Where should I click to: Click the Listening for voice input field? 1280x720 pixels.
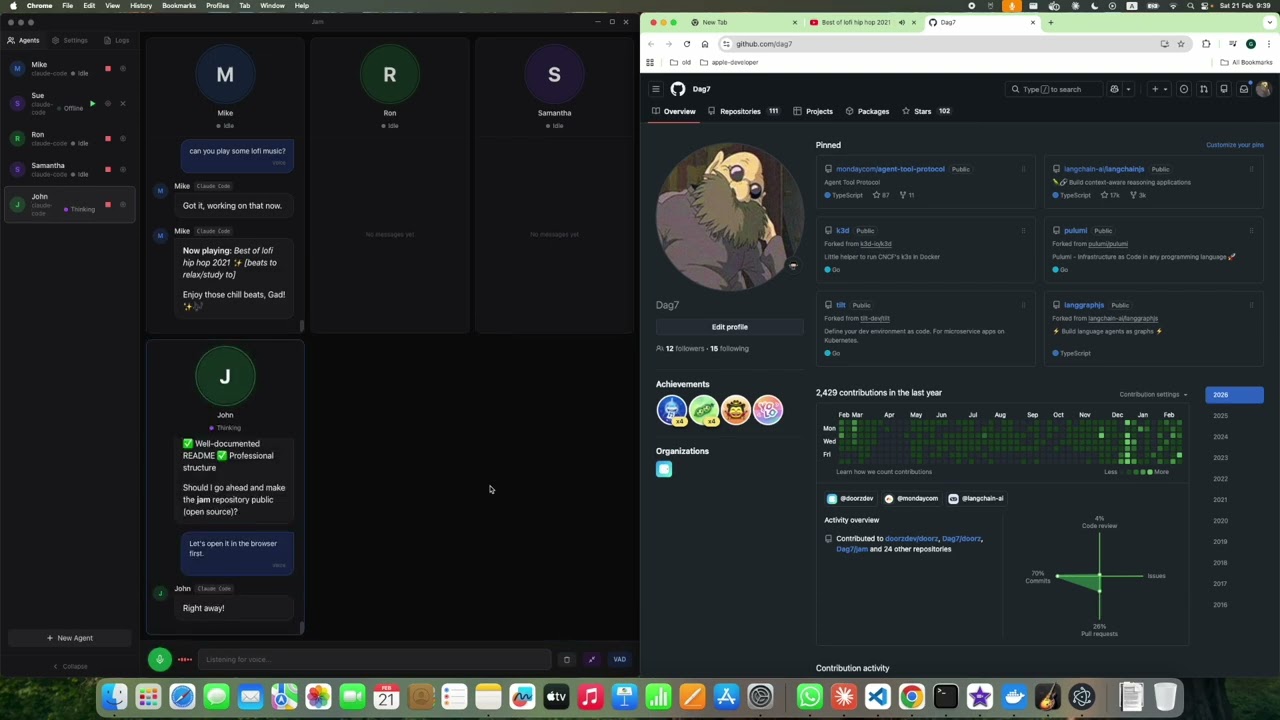tap(374, 659)
